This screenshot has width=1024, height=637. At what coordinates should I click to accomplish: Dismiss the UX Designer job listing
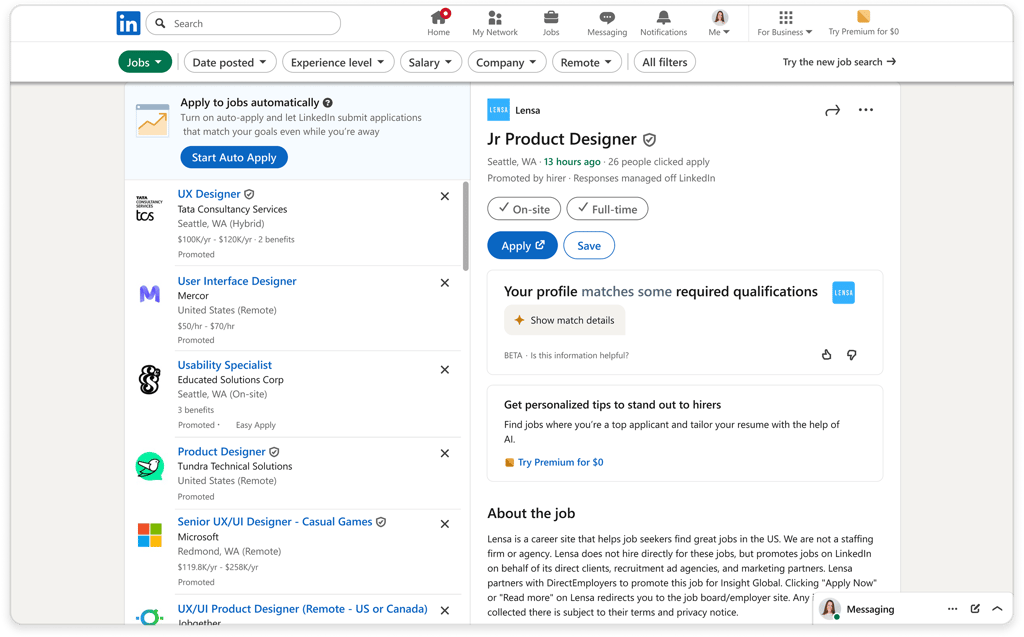click(x=445, y=196)
